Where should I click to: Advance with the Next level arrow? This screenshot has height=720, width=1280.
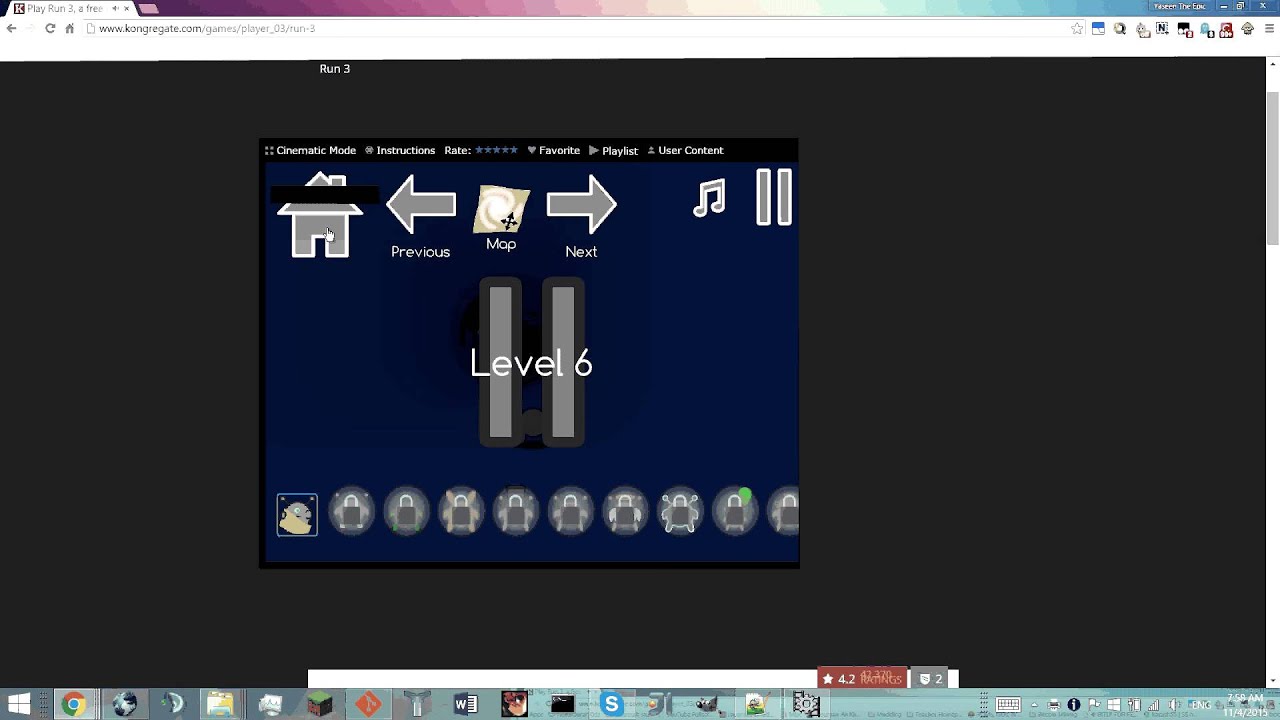[581, 205]
